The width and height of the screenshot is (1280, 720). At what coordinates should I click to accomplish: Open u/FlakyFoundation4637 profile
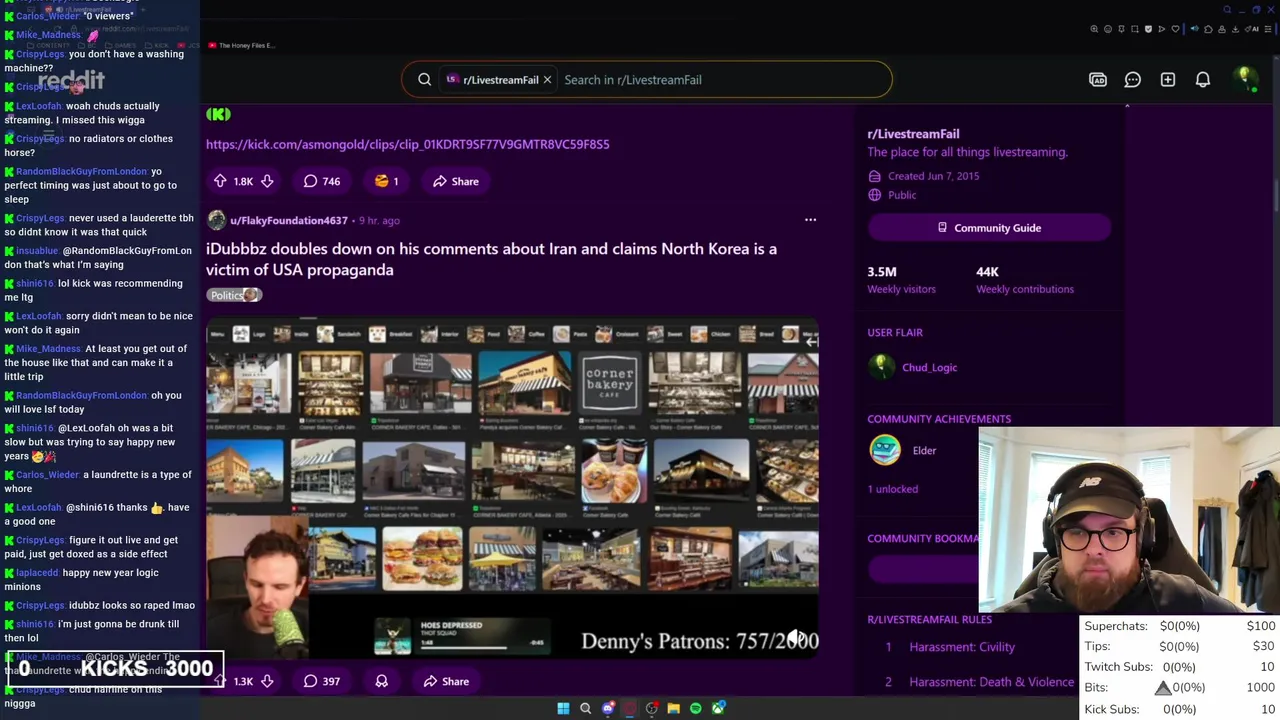coord(288,220)
